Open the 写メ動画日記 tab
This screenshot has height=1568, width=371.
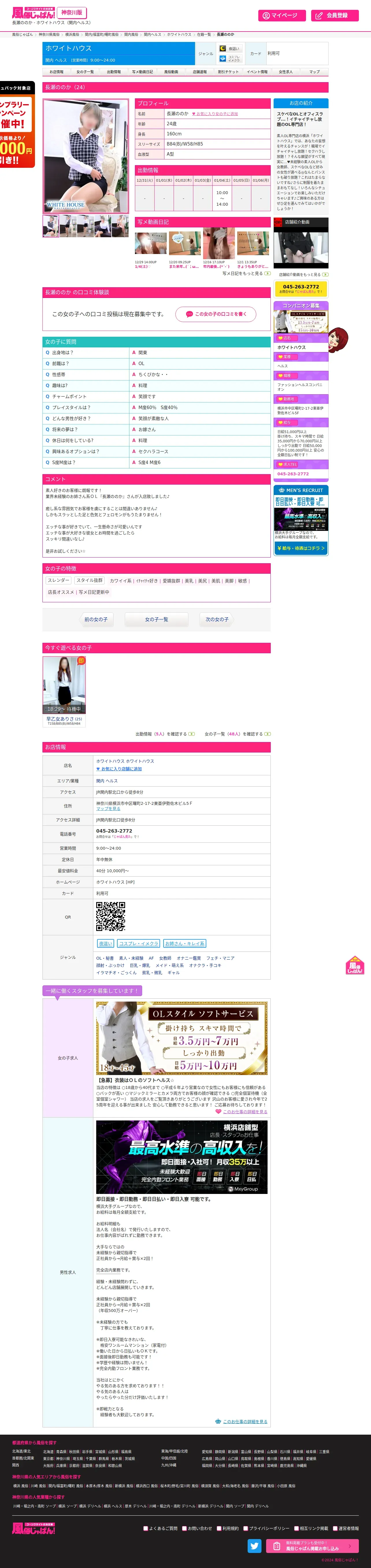(x=142, y=72)
